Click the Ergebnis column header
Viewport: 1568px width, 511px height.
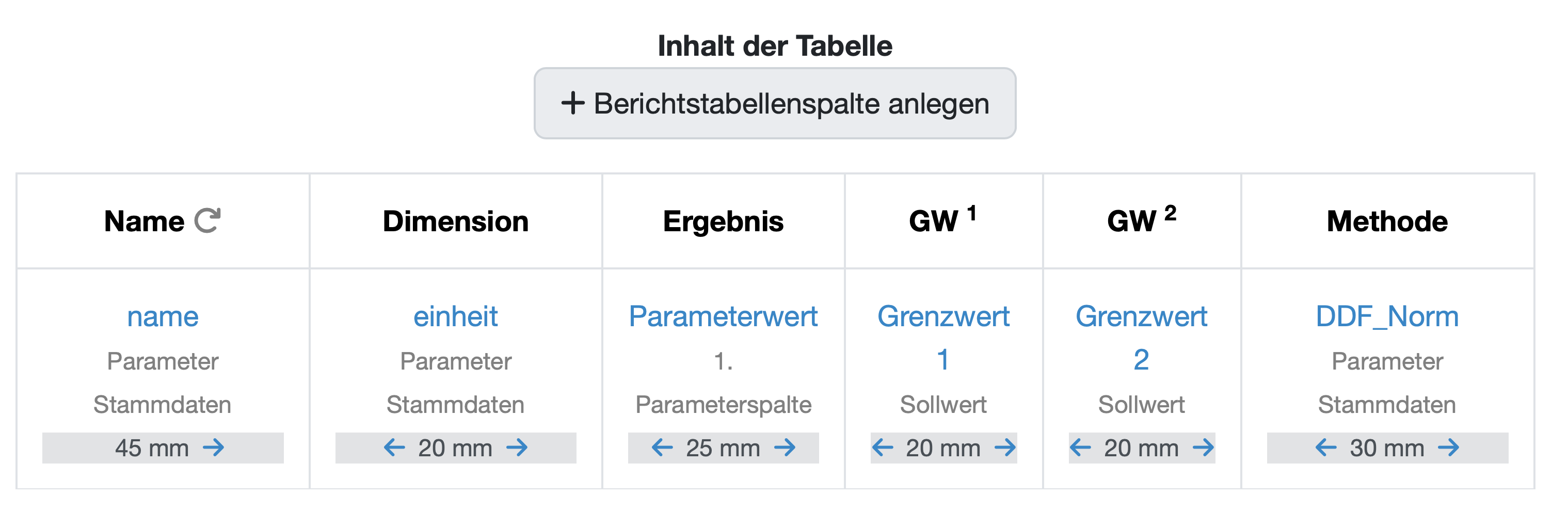[723, 221]
